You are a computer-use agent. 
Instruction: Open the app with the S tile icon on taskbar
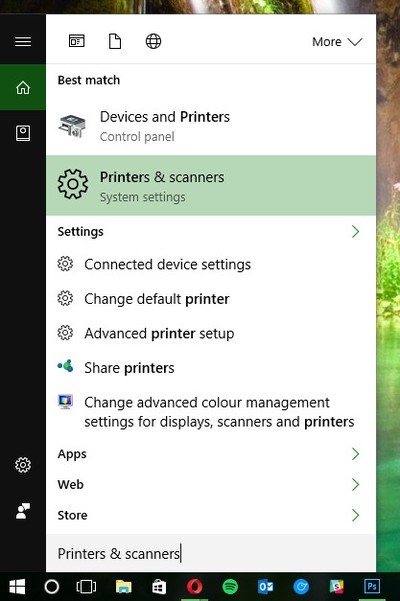(336, 586)
